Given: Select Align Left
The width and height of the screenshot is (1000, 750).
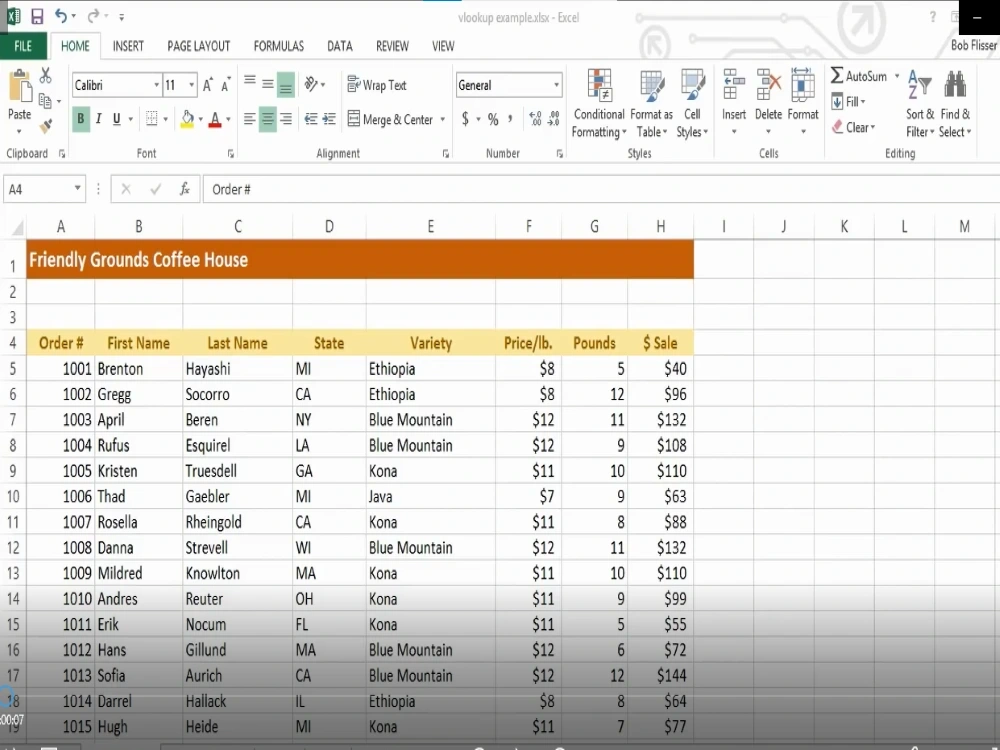Looking at the screenshot, I should (250, 119).
